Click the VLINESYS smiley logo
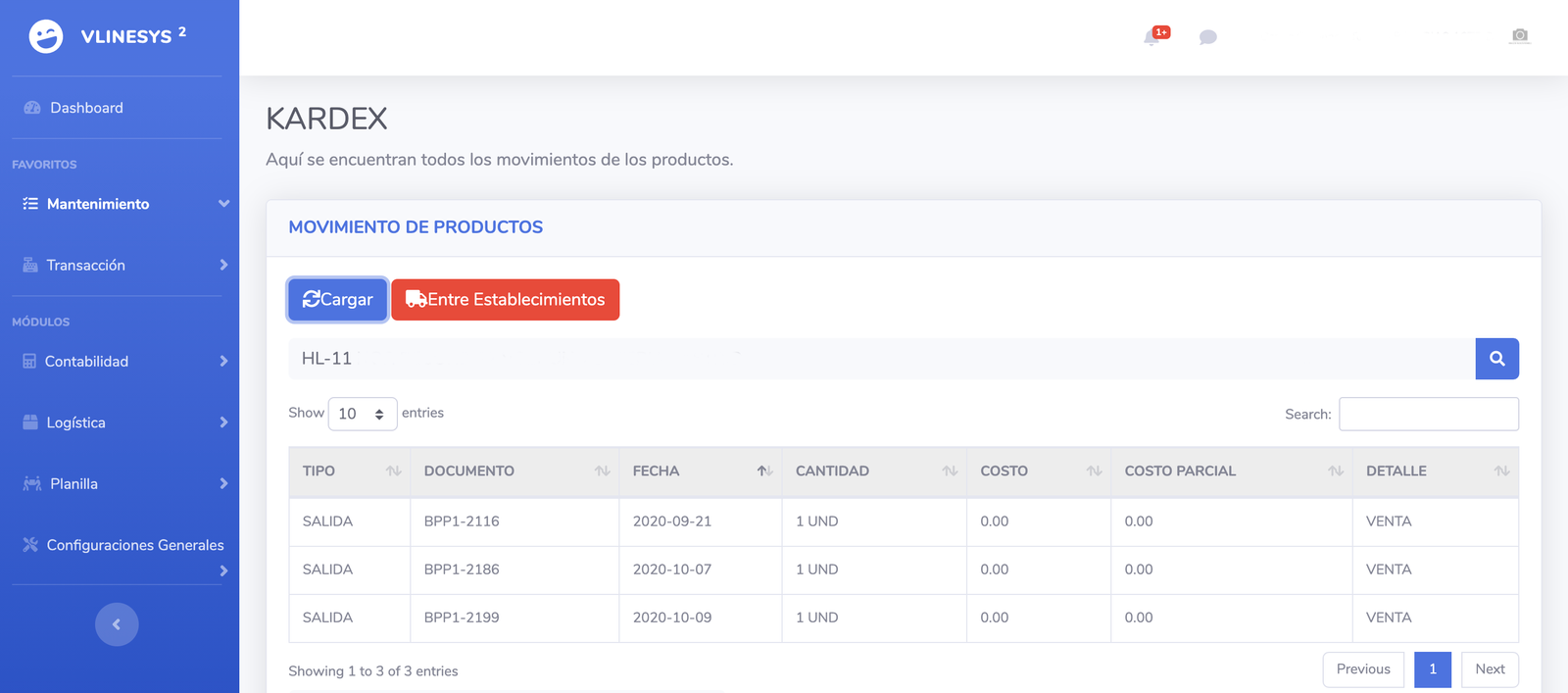The height and width of the screenshot is (693, 1568). tap(46, 36)
